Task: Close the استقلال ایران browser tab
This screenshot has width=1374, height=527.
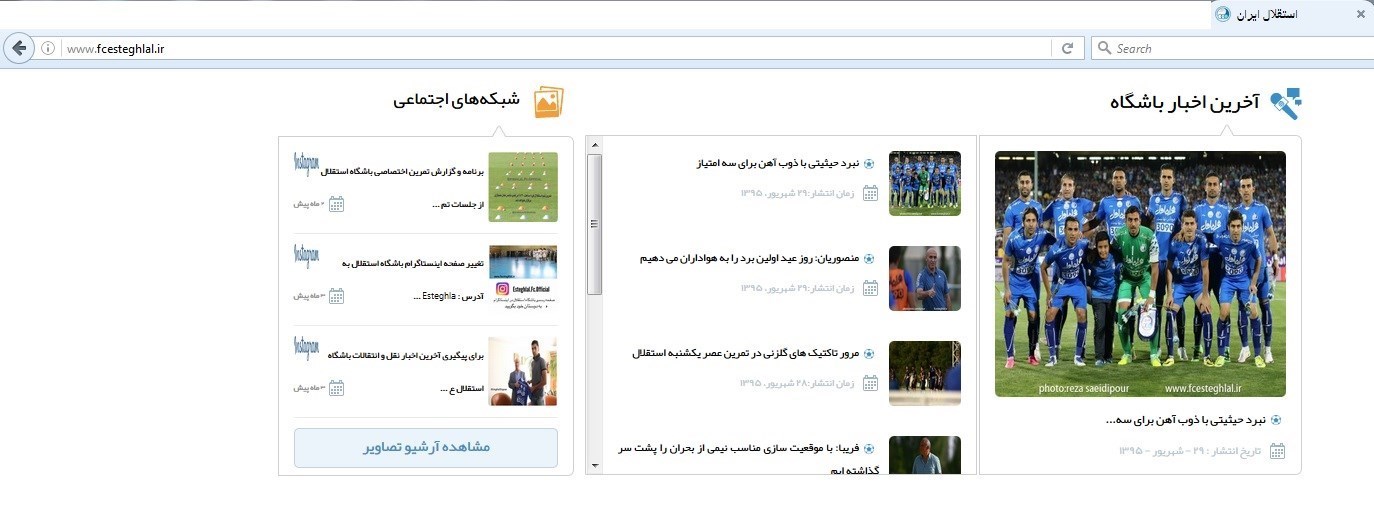Action: click(x=1360, y=14)
